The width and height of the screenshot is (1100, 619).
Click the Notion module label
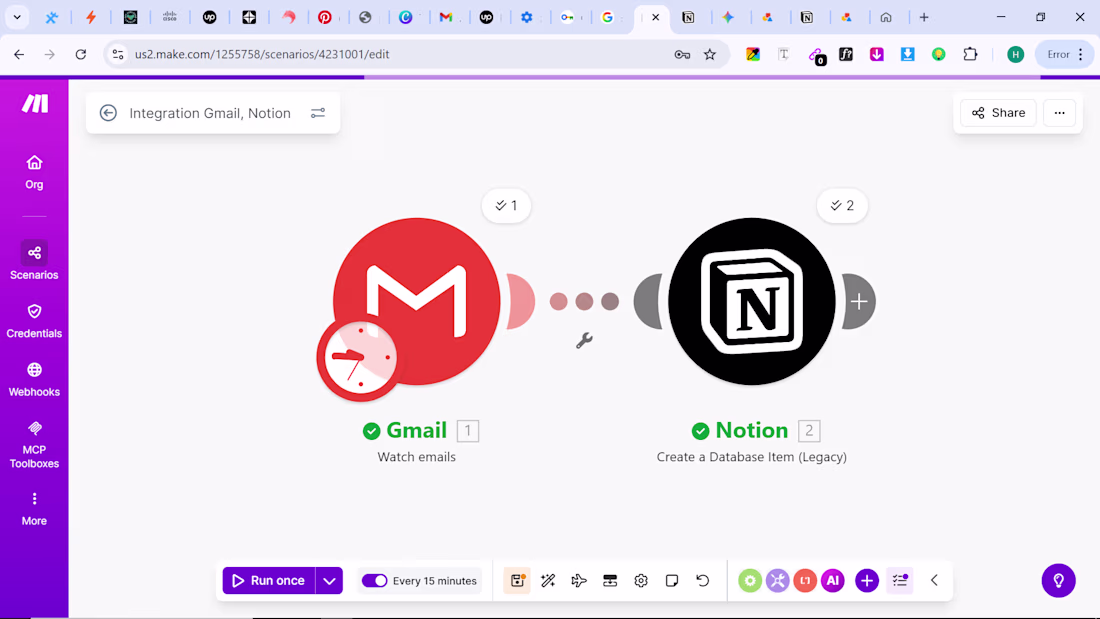pos(752,430)
